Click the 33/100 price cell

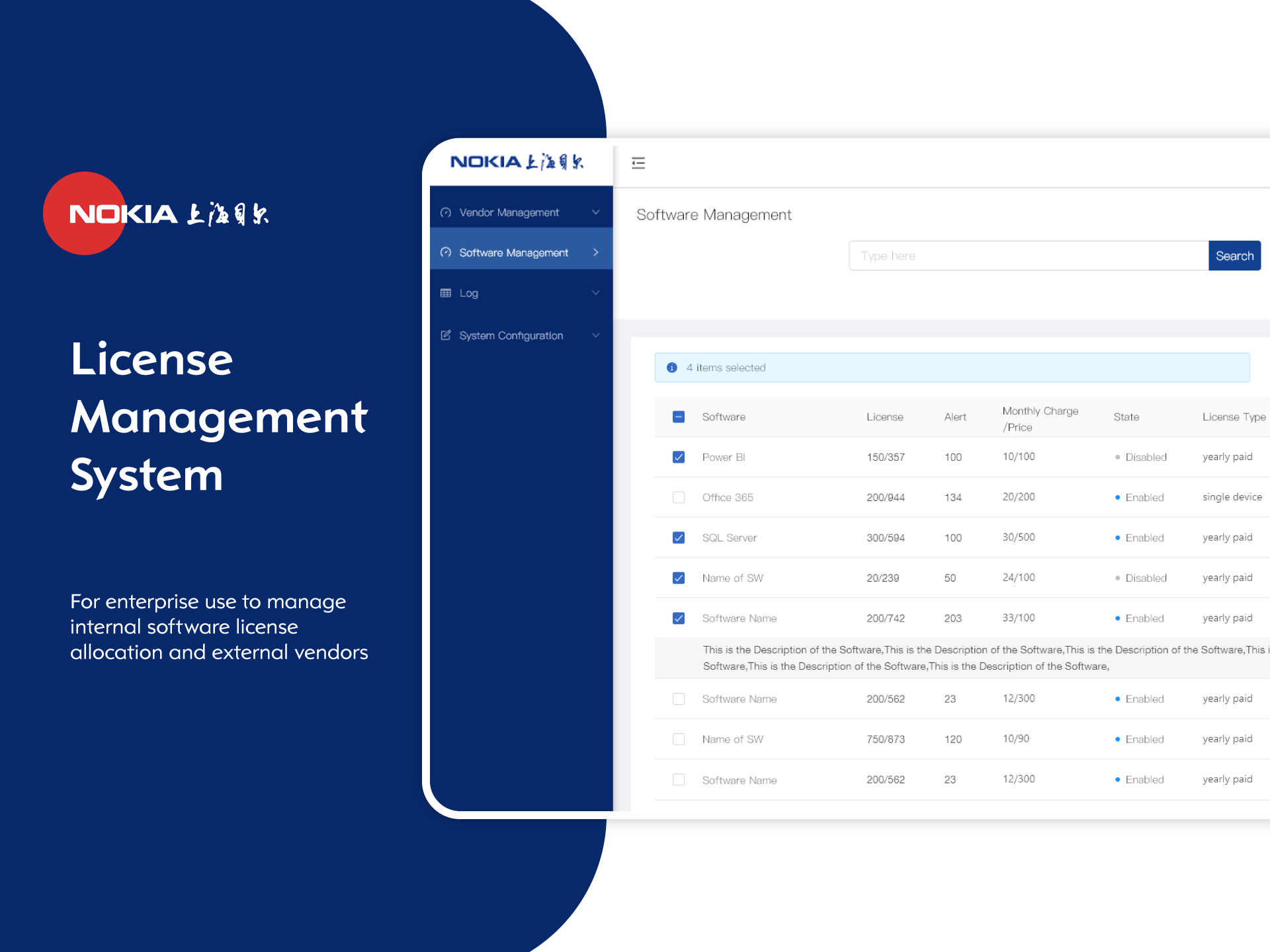tap(1019, 617)
